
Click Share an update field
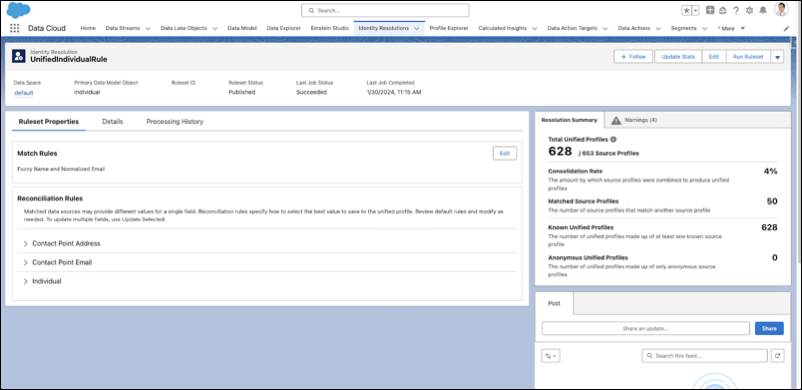pos(645,328)
